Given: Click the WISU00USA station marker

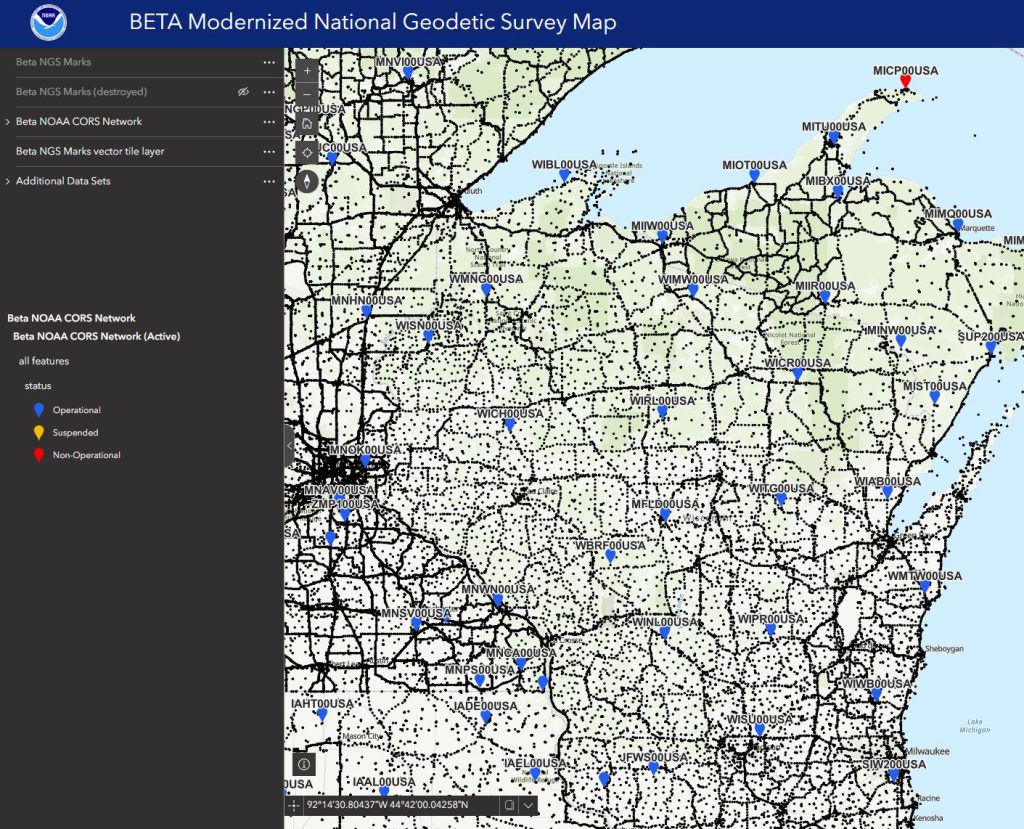Looking at the screenshot, I should (x=760, y=730).
